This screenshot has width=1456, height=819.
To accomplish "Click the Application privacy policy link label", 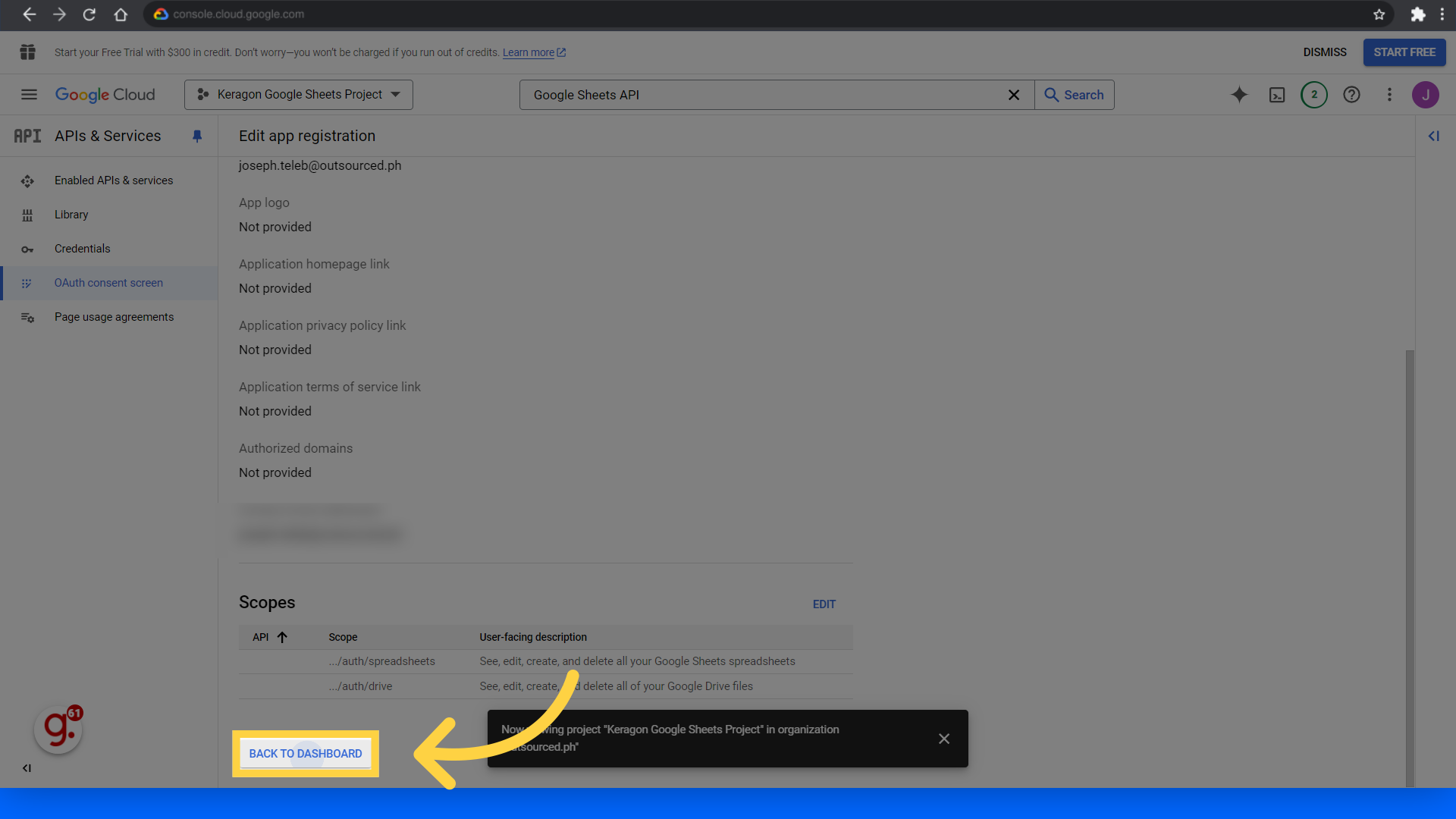I will coord(322,325).
